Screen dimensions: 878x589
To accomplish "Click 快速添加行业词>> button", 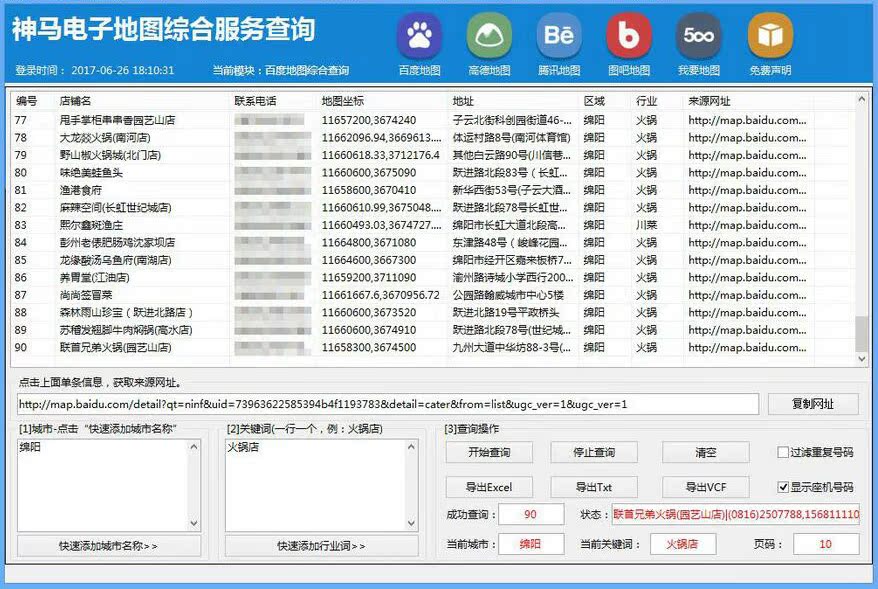I will click(x=321, y=546).
